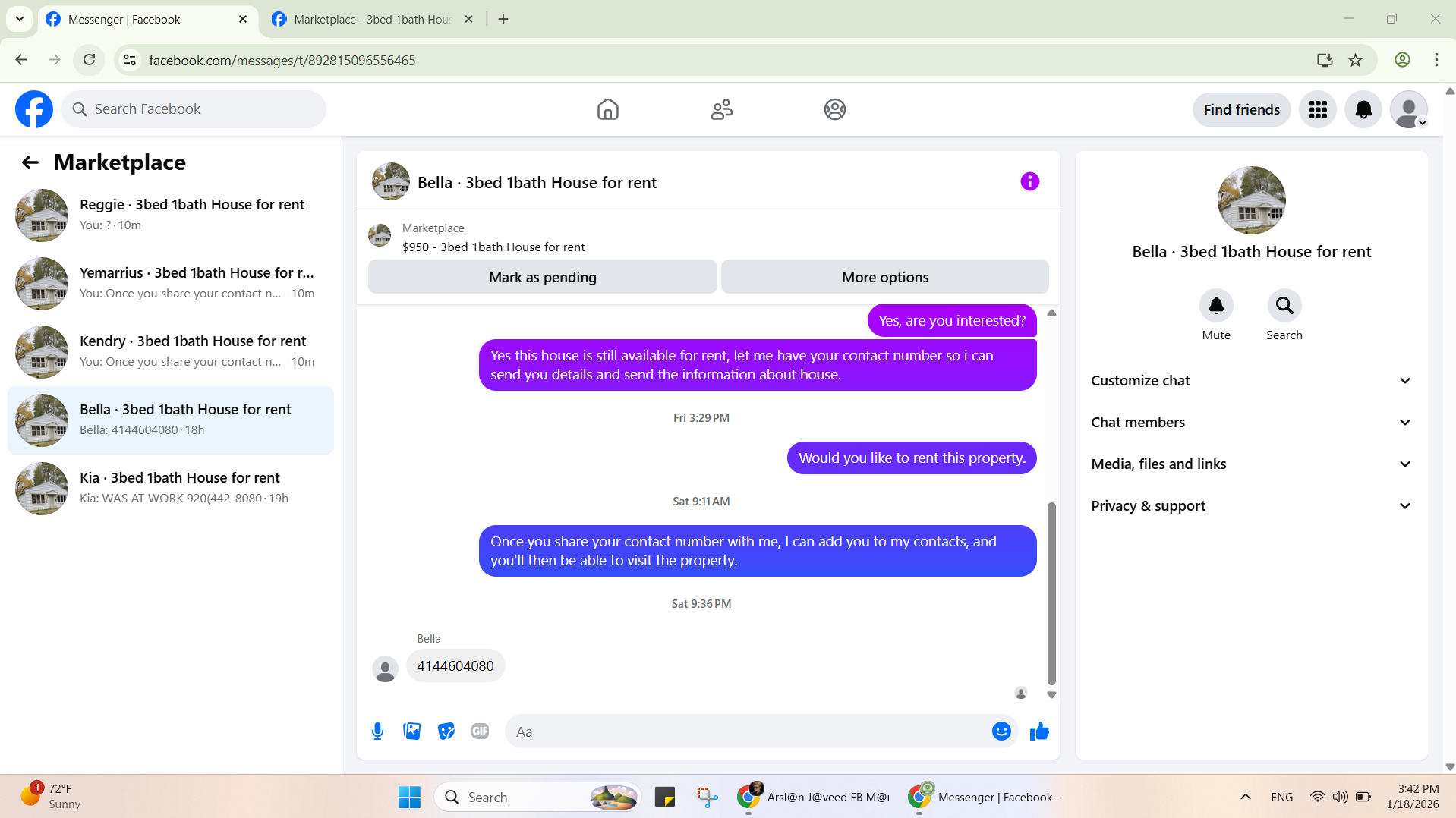Screen dimensions: 1456x818
Task: Pick a GIF with the GIF icon
Action: 480,731
